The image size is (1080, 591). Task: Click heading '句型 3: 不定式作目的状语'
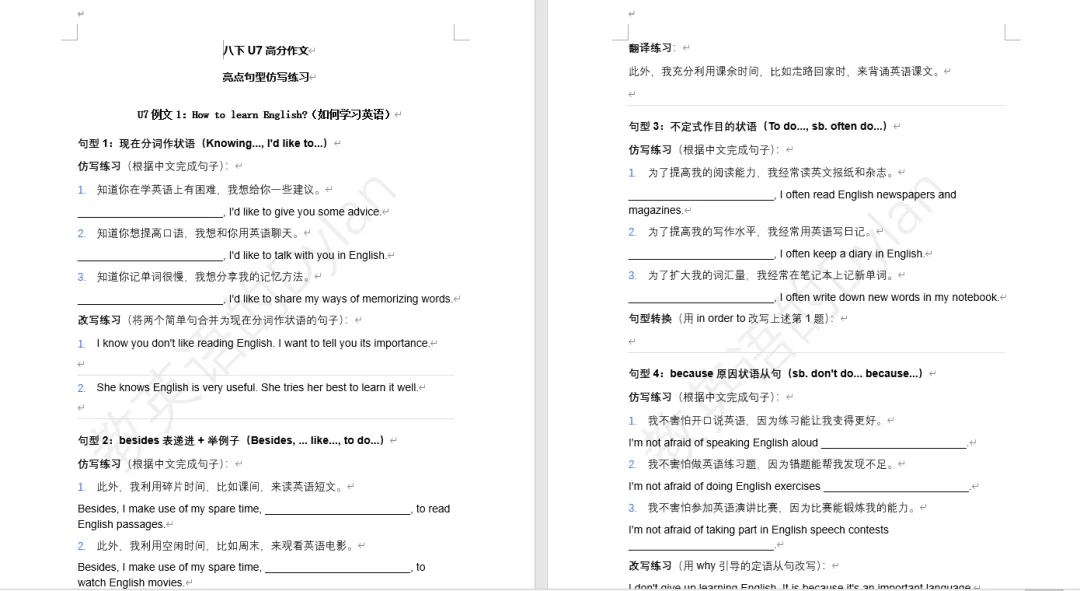pyautogui.click(x=694, y=126)
